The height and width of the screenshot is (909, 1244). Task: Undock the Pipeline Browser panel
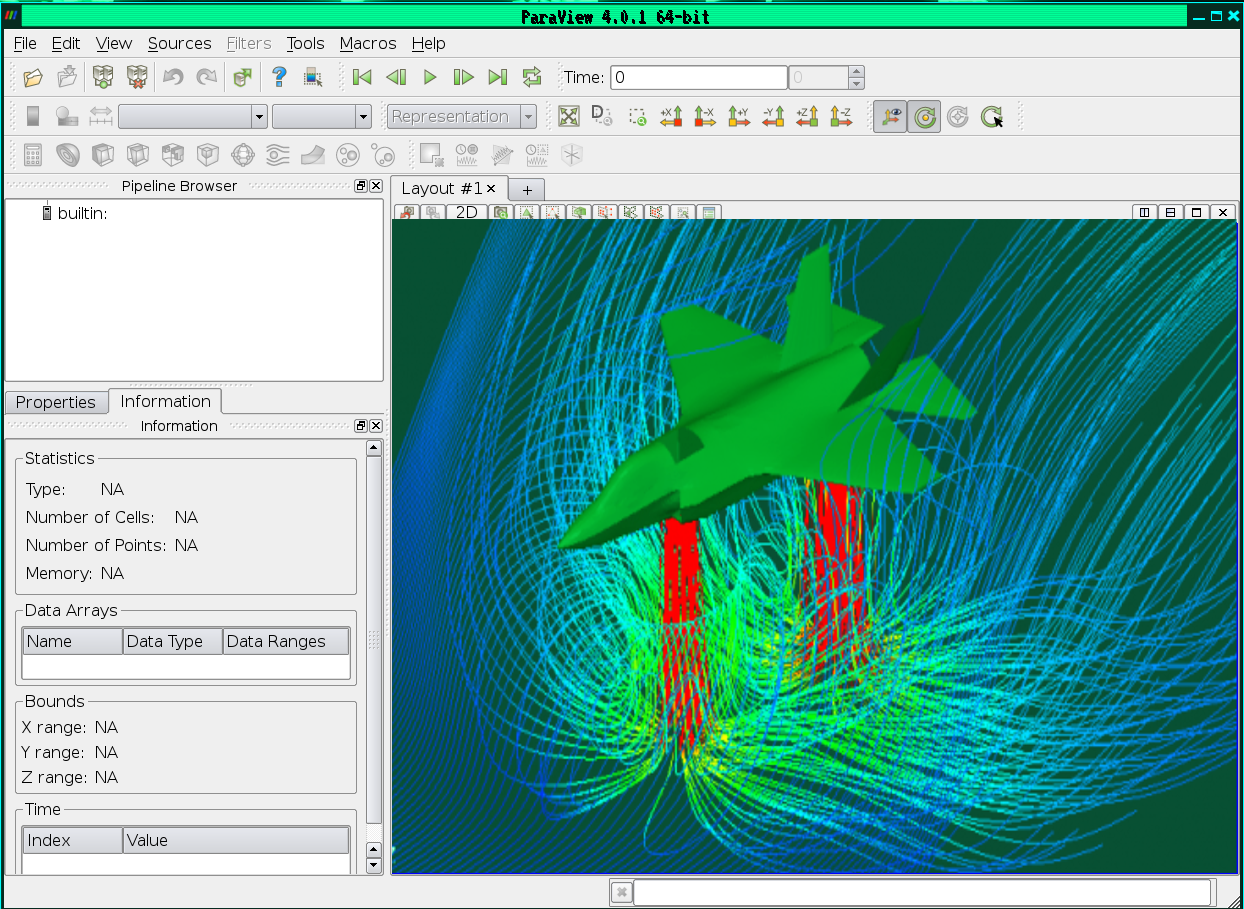[x=361, y=186]
